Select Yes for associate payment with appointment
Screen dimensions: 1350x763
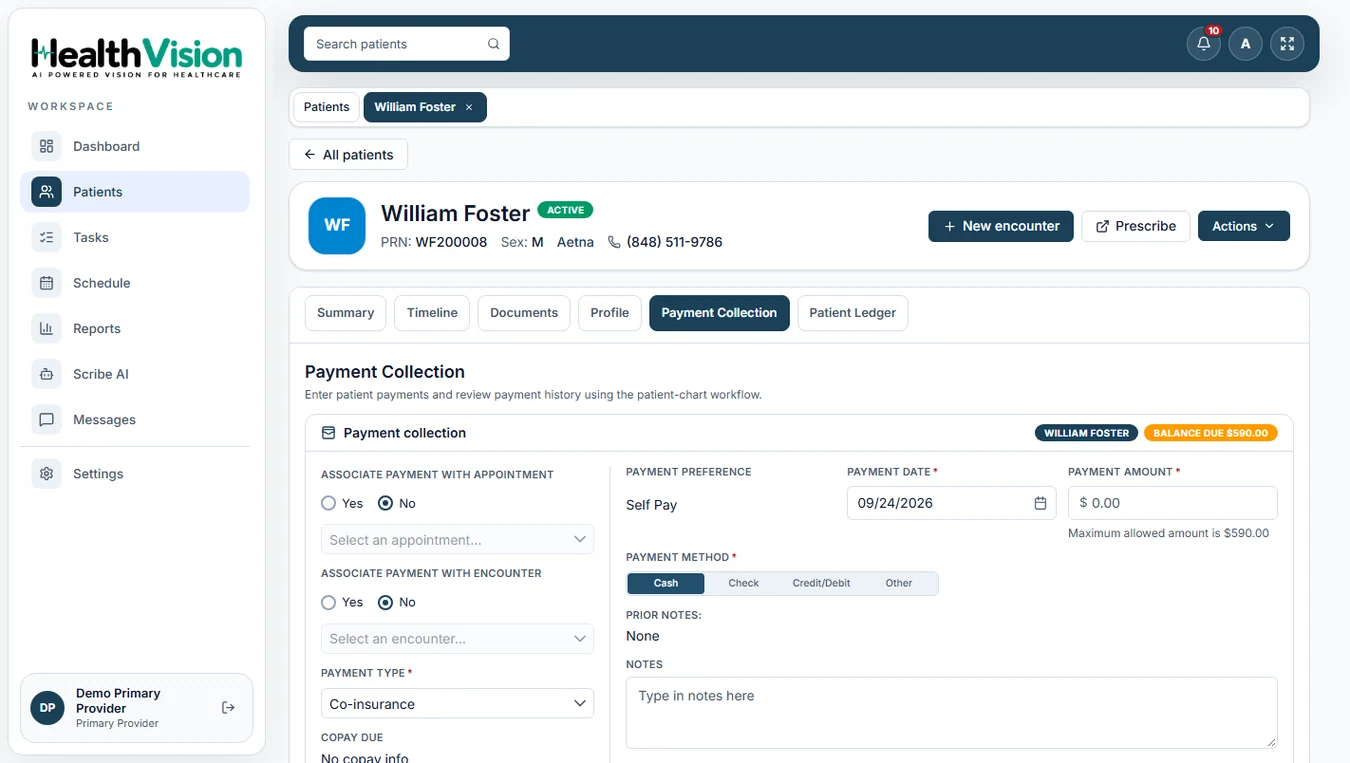(x=328, y=503)
